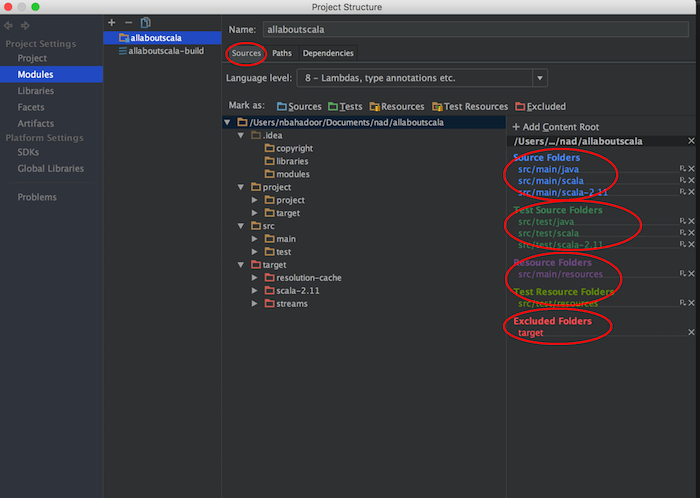The width and height of the screenshot is (700, 498).
Task: Mark folder as Test Resources
Action: pyautogui.click(x=470, y=106)
